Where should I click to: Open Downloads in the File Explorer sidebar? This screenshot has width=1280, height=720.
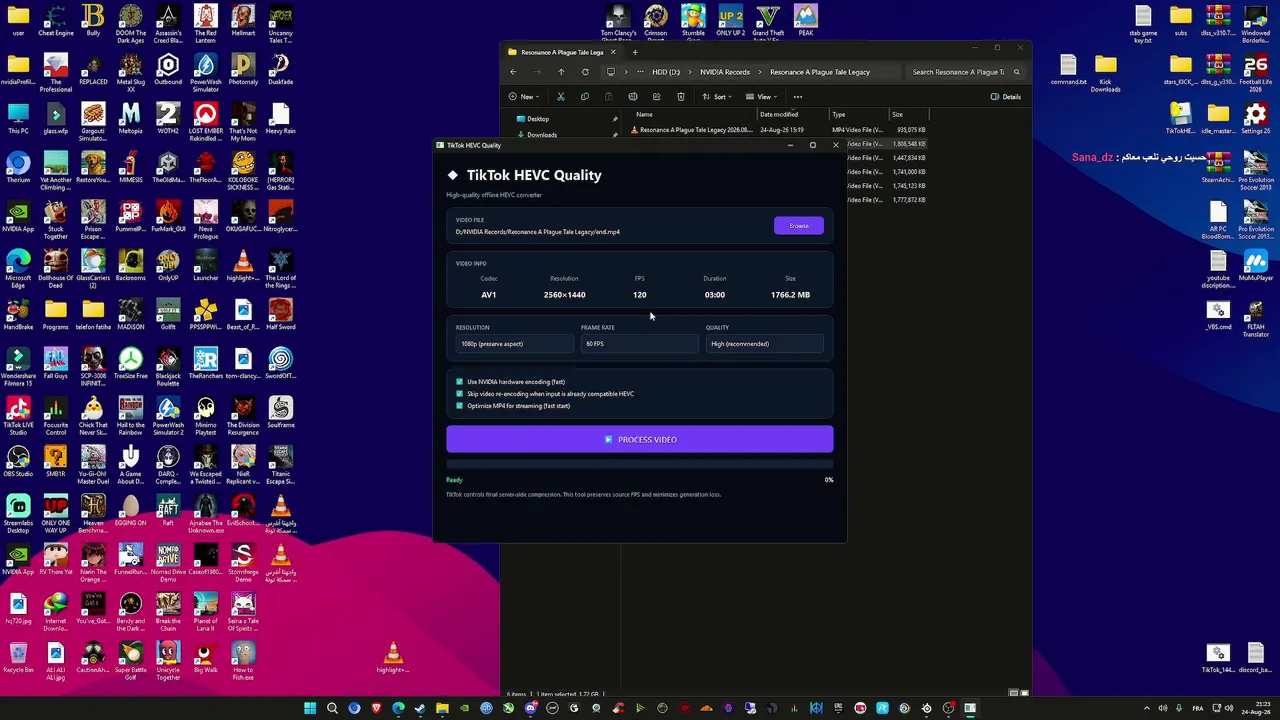coord(541,135)
